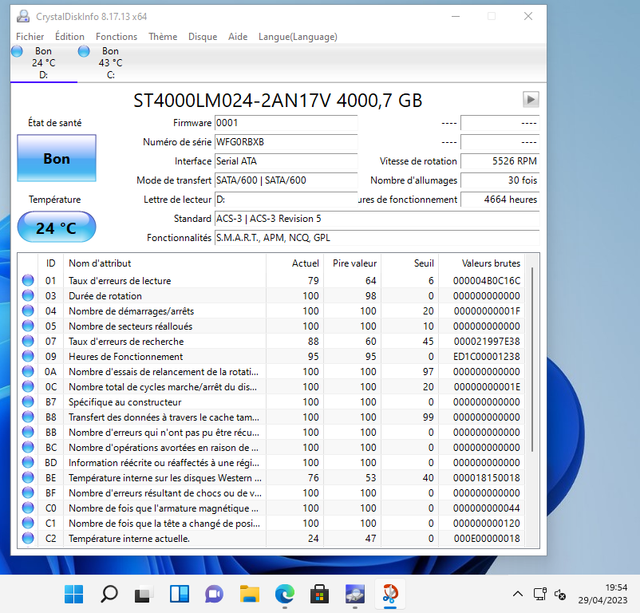640x613 pixels.
Task: Open Task View on the taskbar
Action: (144, 594)
